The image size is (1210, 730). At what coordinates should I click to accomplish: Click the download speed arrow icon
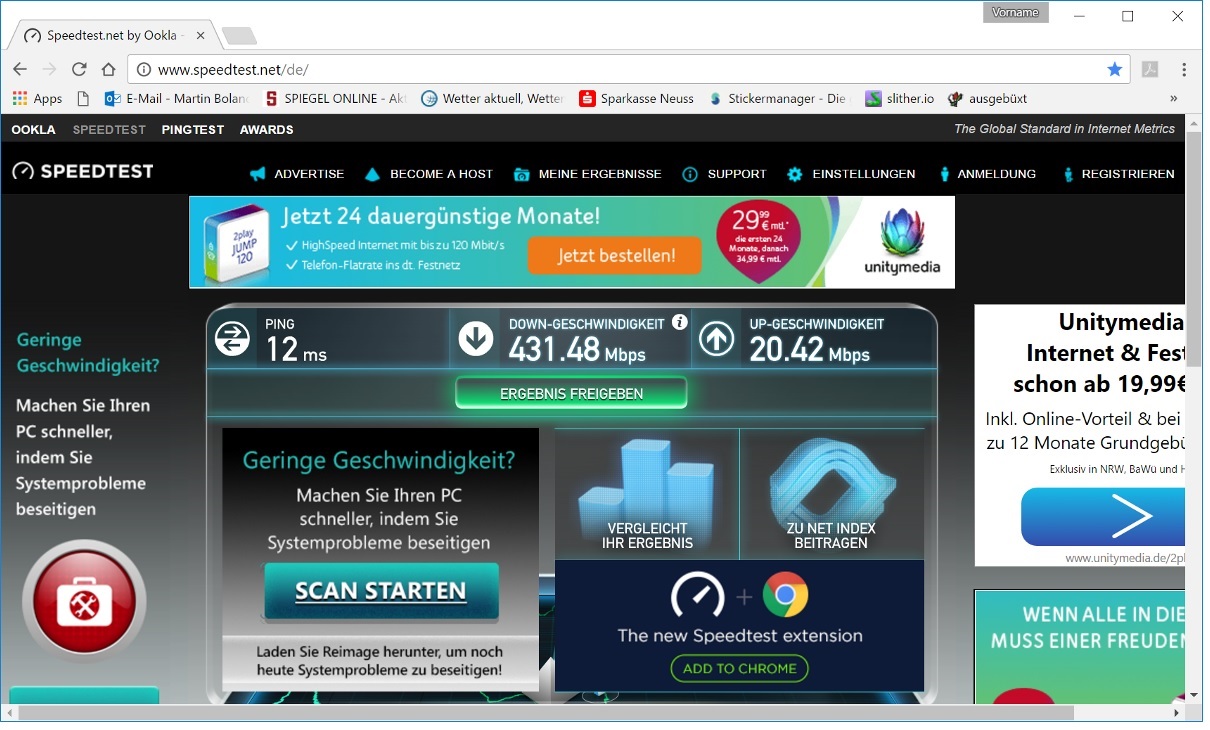click(476, 339)
